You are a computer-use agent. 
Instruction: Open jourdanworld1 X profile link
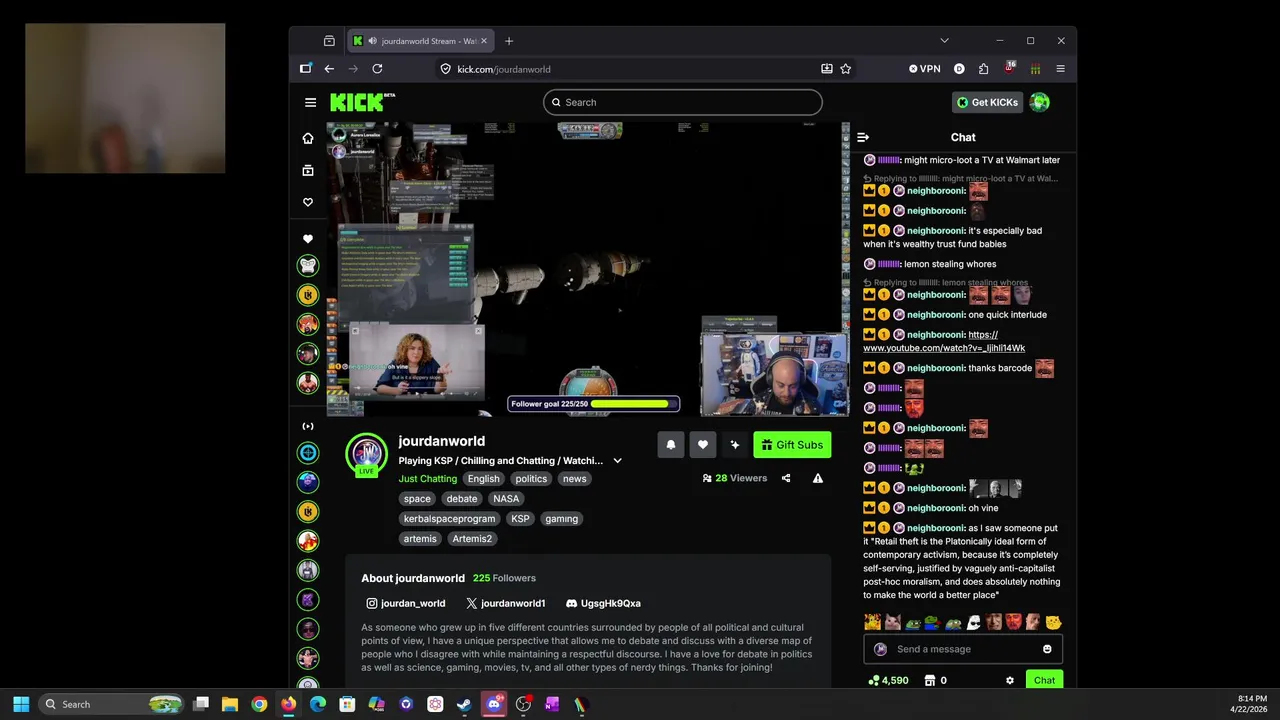[x=505, y=604]
